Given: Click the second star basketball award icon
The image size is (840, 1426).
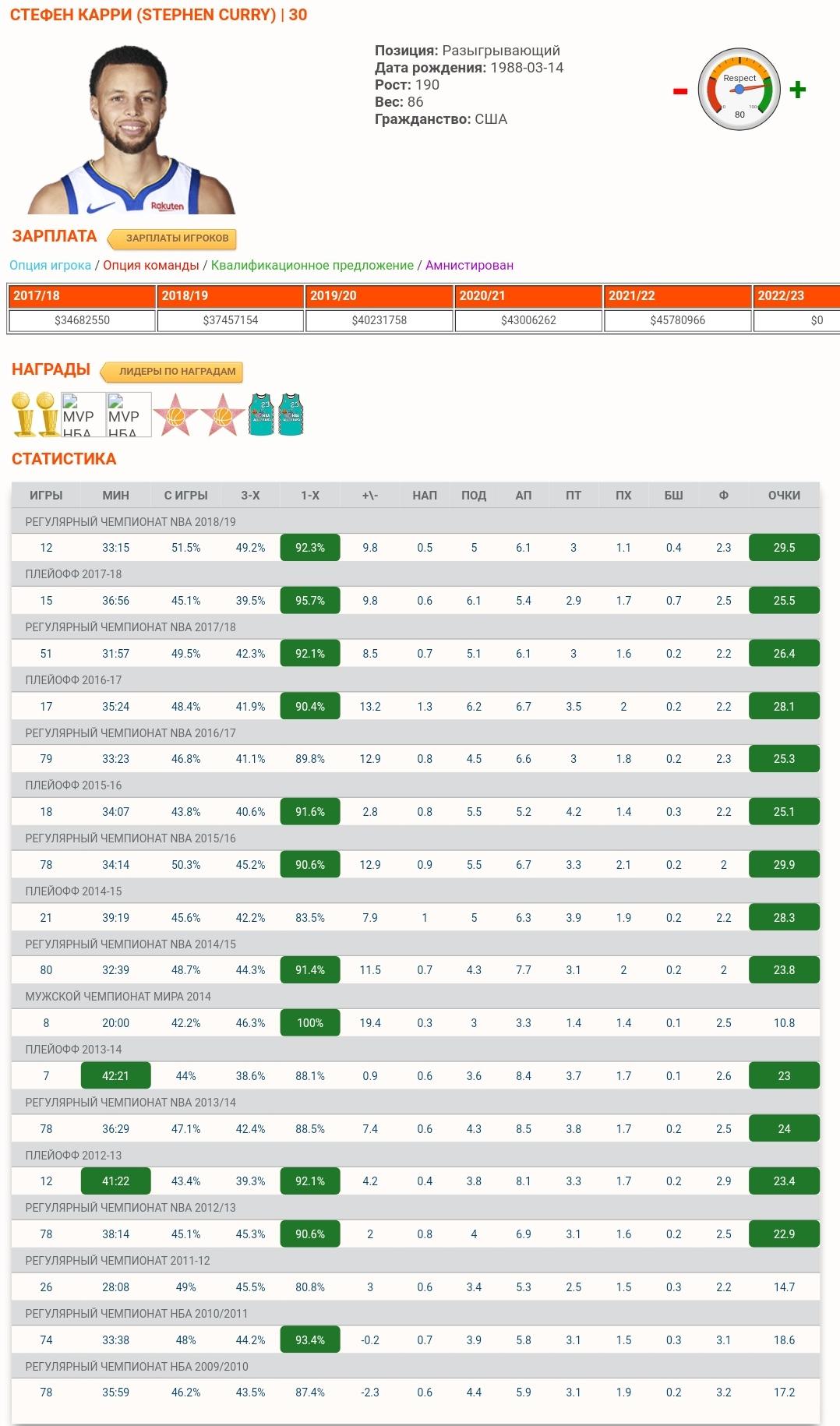Looking at the screenshot, I should tap(223, 414).
